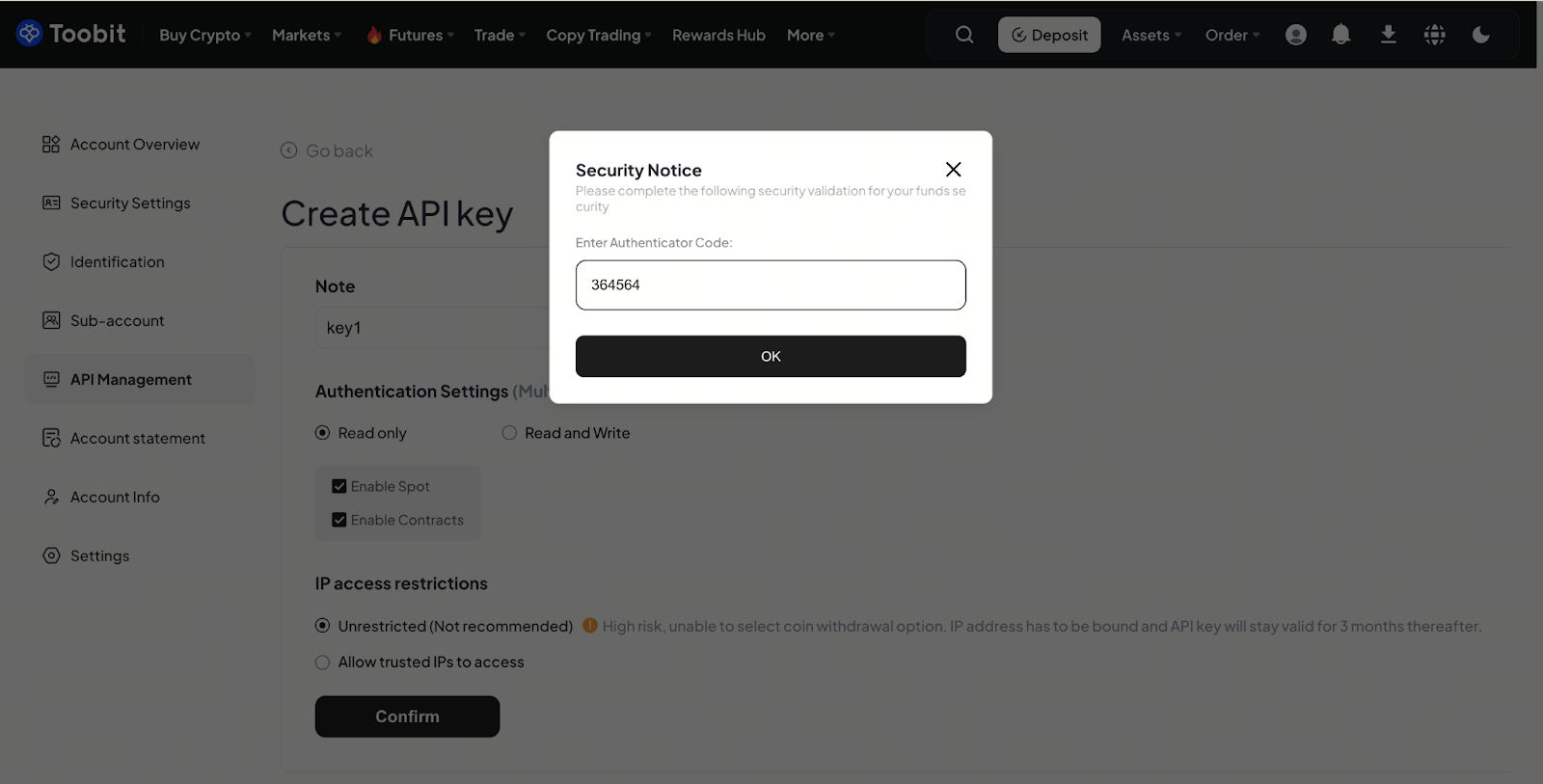Click the Deposit button

[x=1049, y=35]
